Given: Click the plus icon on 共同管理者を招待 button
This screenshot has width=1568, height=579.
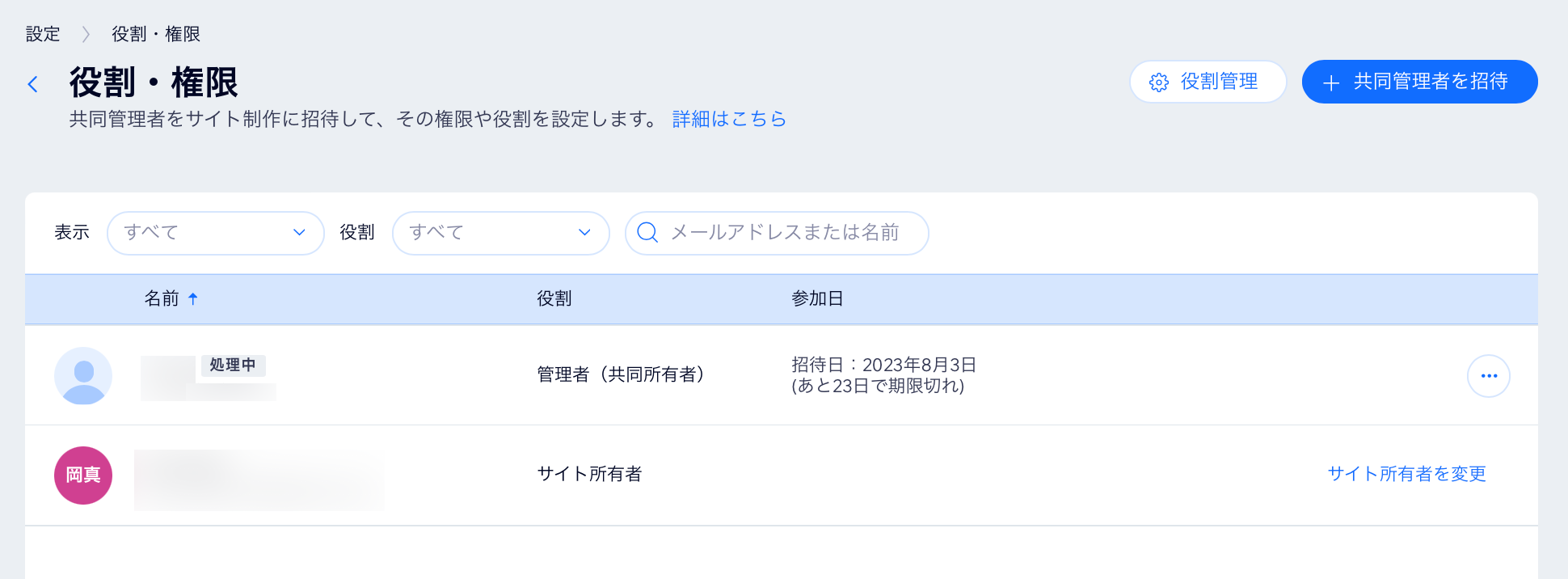Looking at the screenshot, I should coord(1331,82).
